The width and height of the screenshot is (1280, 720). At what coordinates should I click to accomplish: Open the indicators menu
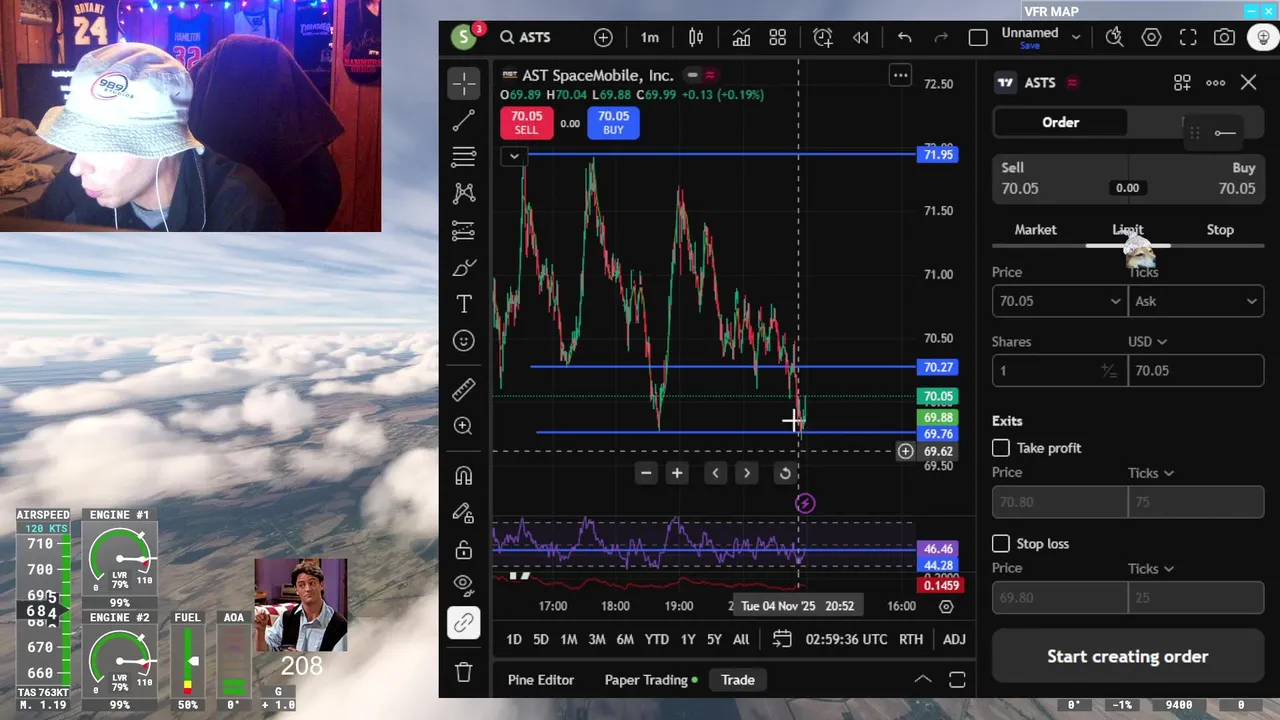coord(741,37)
